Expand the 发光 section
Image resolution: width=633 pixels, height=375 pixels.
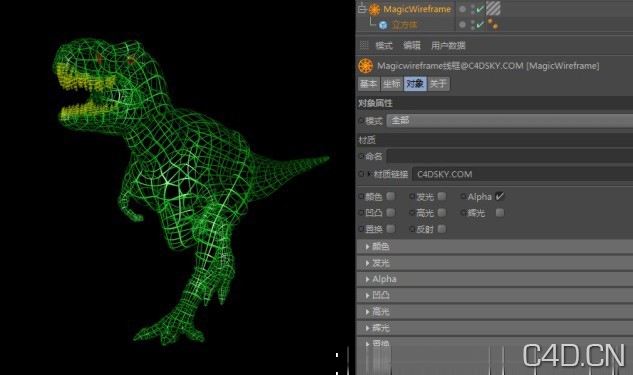[x=495, y=263]
